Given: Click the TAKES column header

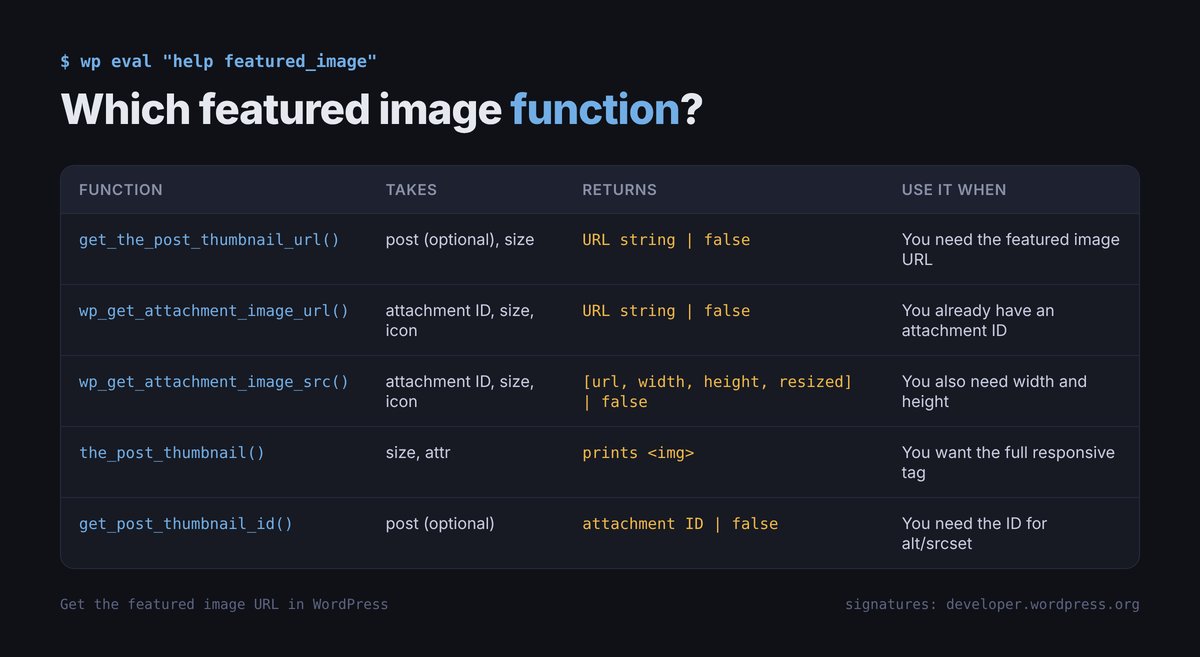Looking at the screenshot, I should click(411, 190).
